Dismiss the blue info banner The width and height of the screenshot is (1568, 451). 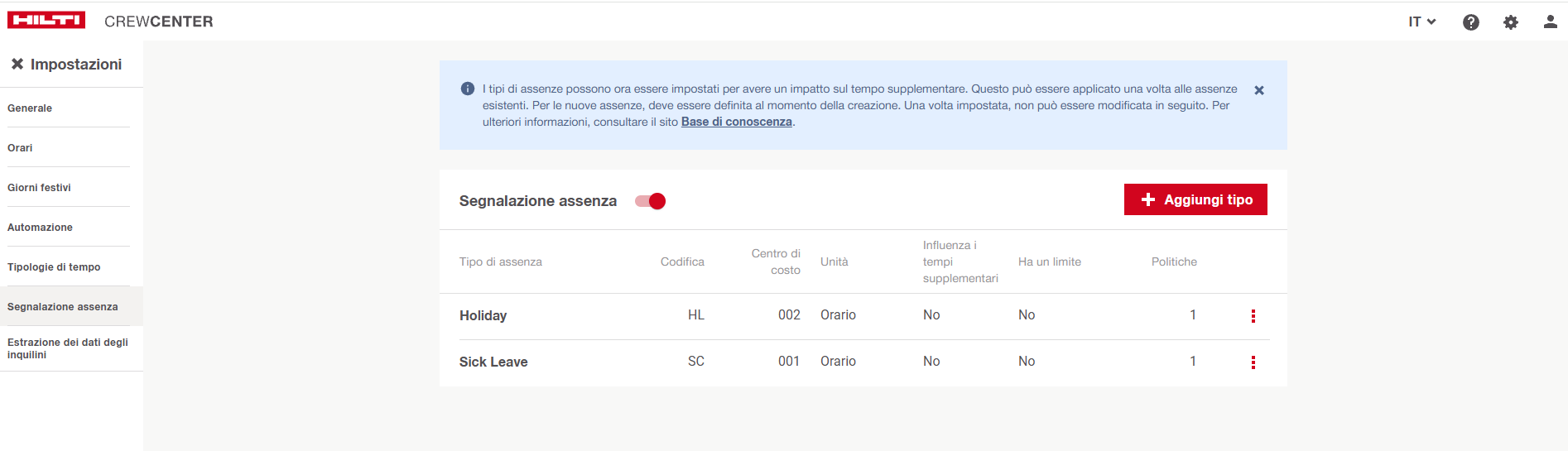coord(1258,90)
